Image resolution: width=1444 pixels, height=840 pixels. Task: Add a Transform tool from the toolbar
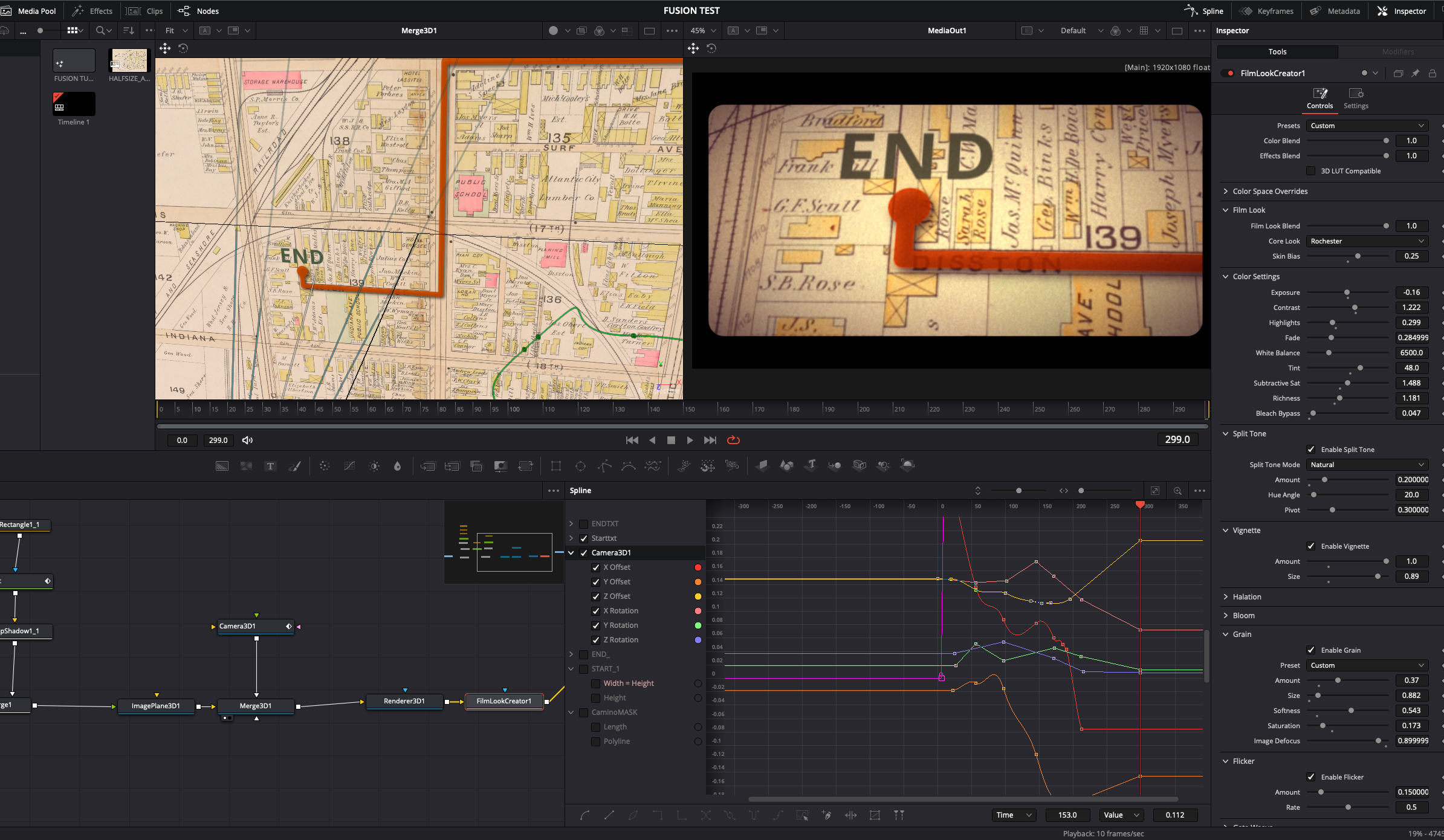click(525, 466)
